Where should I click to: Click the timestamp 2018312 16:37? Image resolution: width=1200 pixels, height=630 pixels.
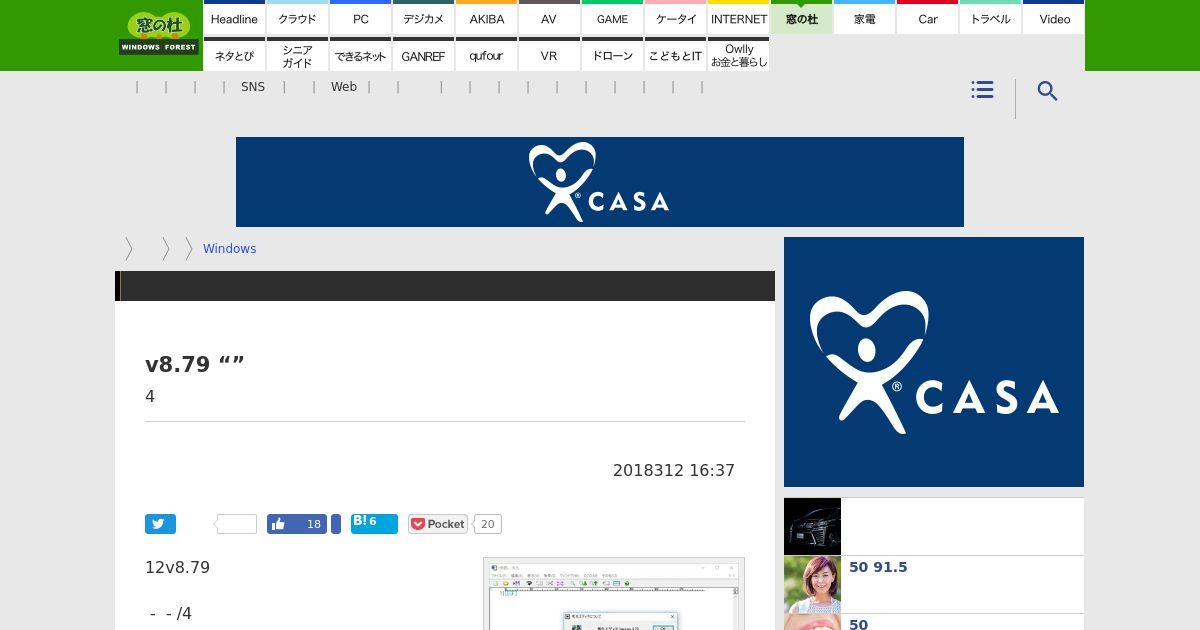click(x=674, y=470)
